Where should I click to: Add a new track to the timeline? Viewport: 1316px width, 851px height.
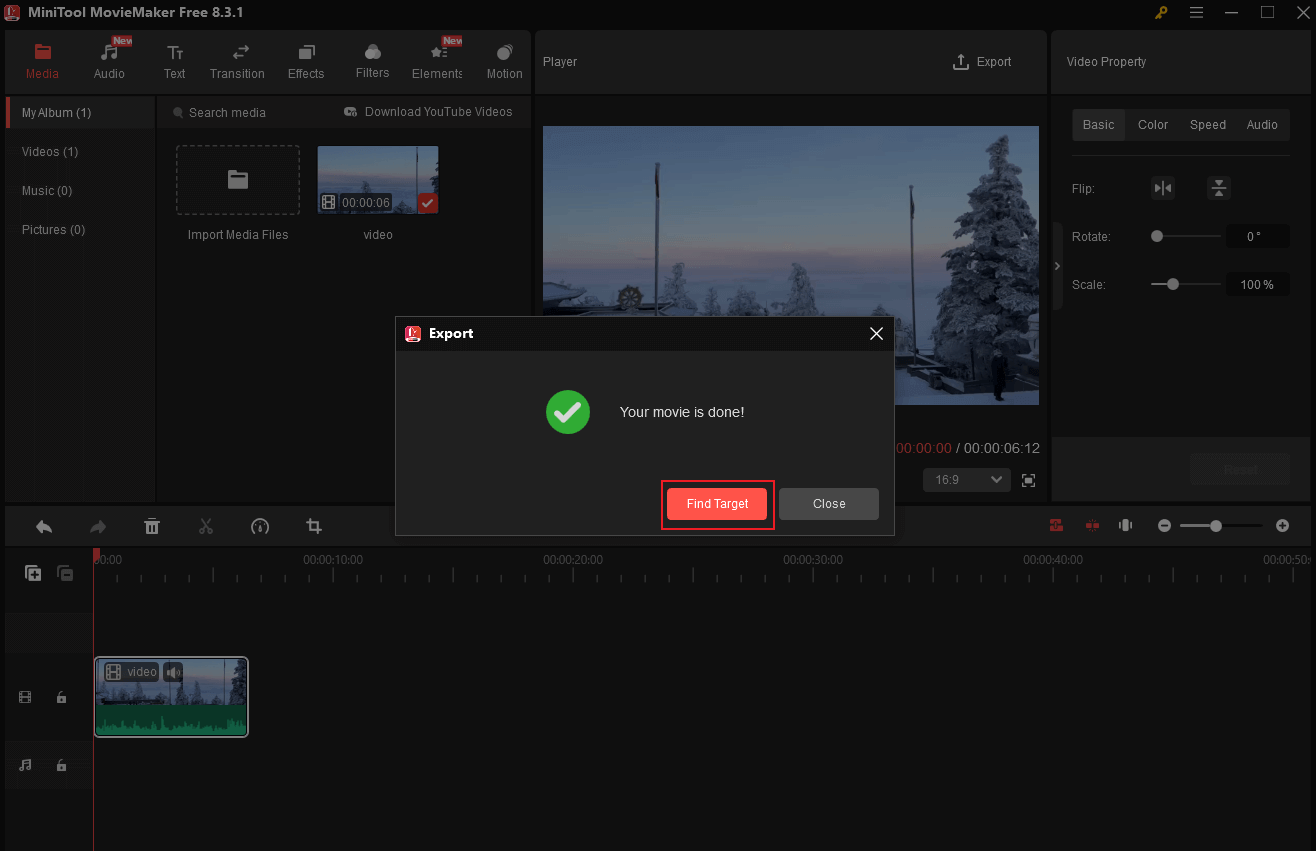(x=33, y=573)
